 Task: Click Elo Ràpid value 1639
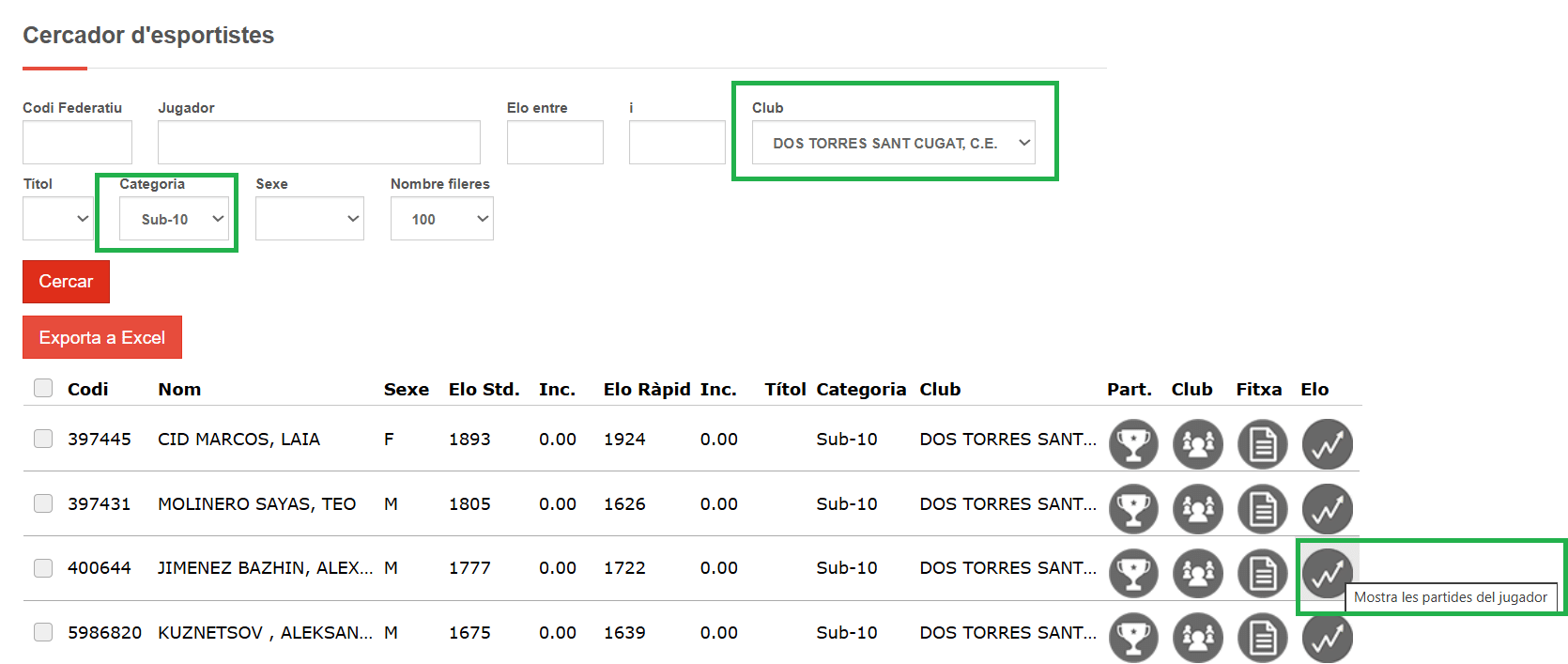click(x=624, y=632)
